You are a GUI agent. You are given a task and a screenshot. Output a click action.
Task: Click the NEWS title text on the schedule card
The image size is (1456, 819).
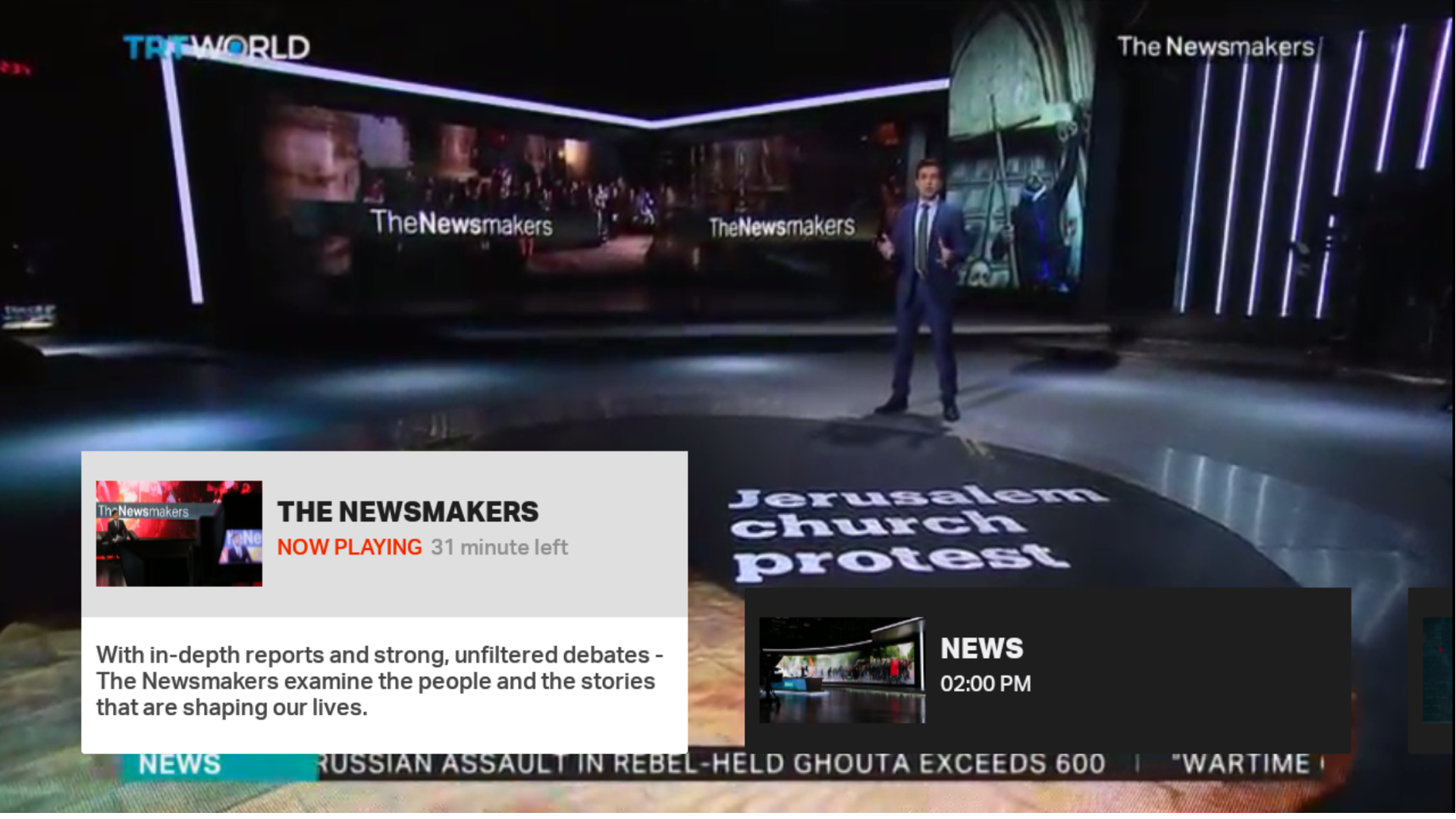[981, 648]
